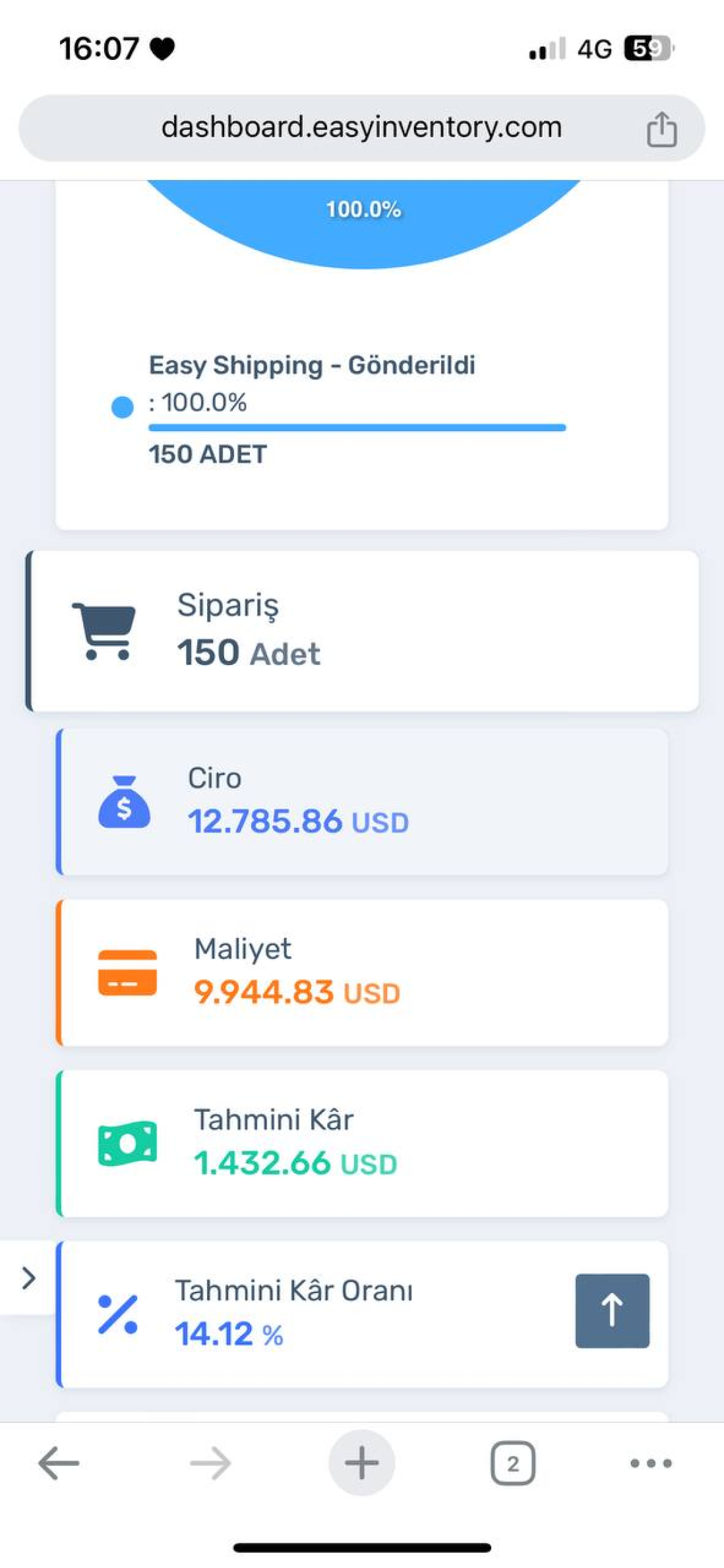Image resolution: width=724 pixels, height=1568 pixels.
Task: Tap the Tahmini Kâr Oranı 14.12 % value
Action: [229, 1335]
